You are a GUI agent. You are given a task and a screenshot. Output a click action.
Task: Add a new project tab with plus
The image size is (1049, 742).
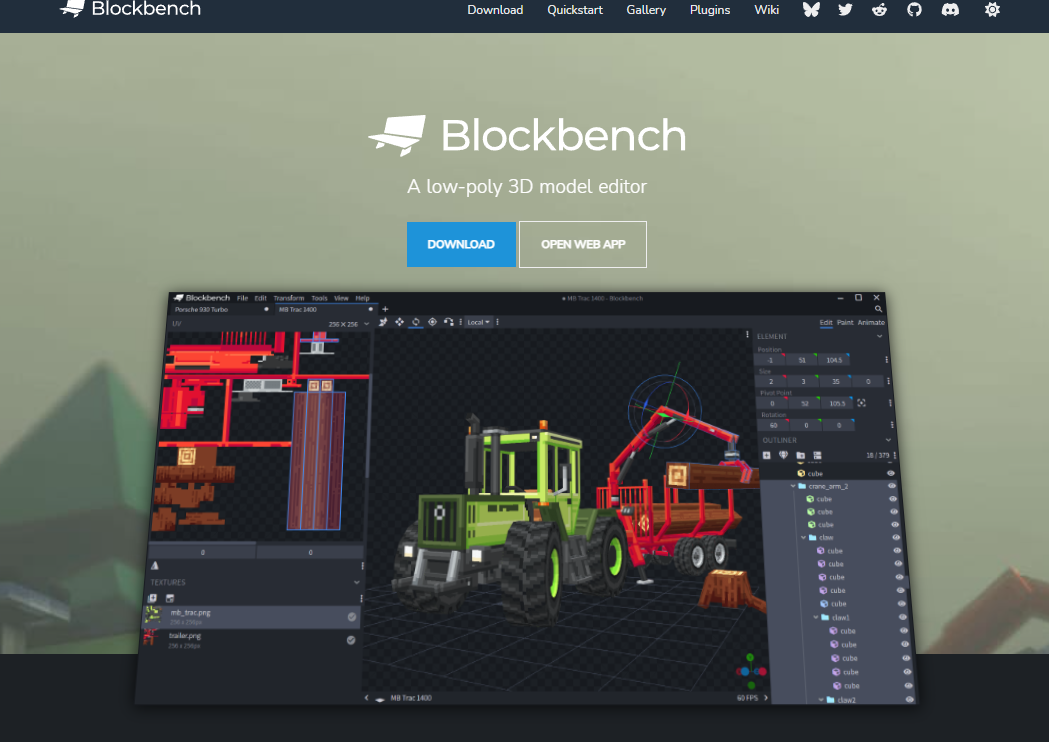(385, 309)
